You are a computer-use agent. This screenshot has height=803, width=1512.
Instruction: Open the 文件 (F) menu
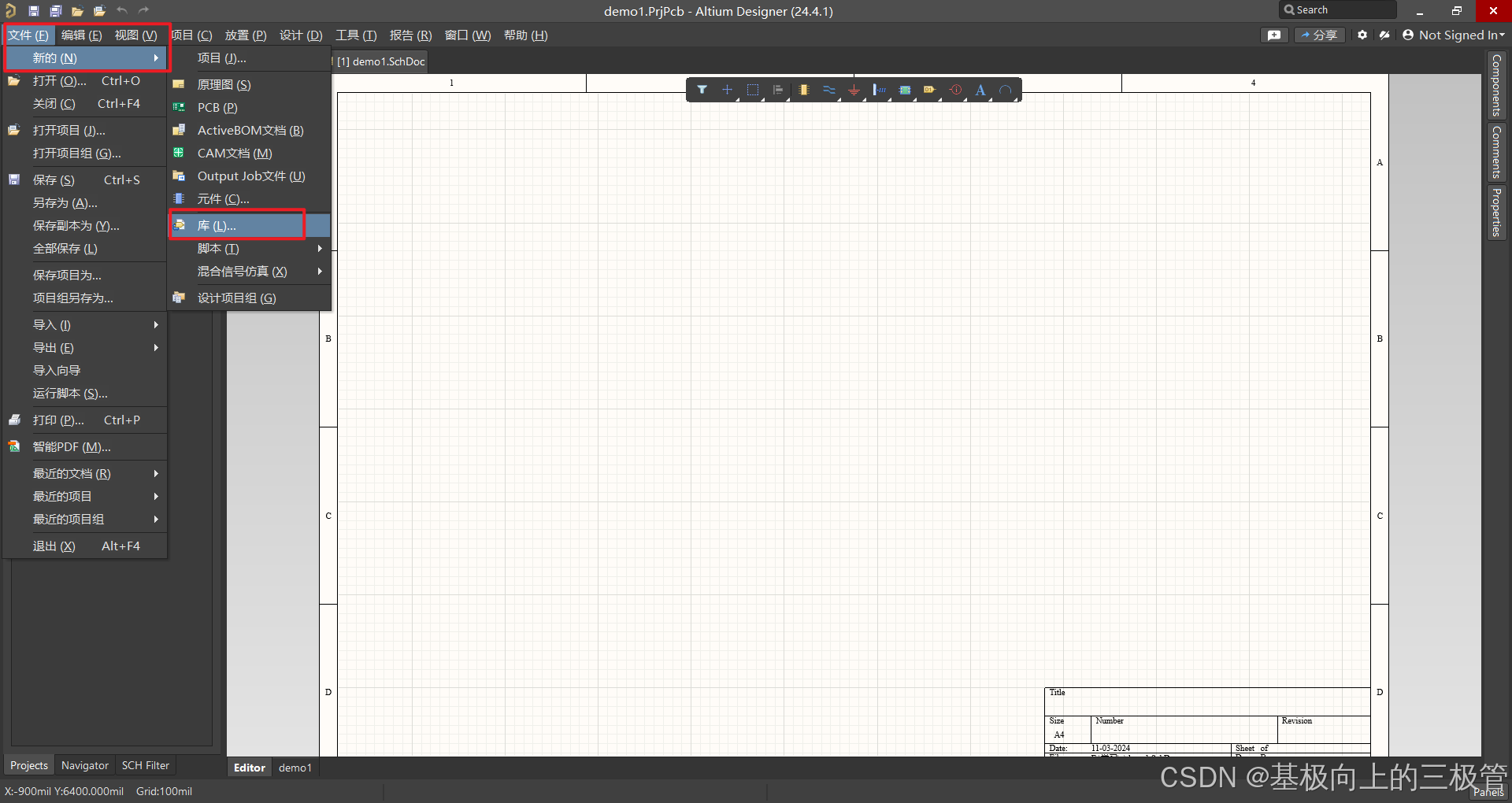click(x=28, y=35)
